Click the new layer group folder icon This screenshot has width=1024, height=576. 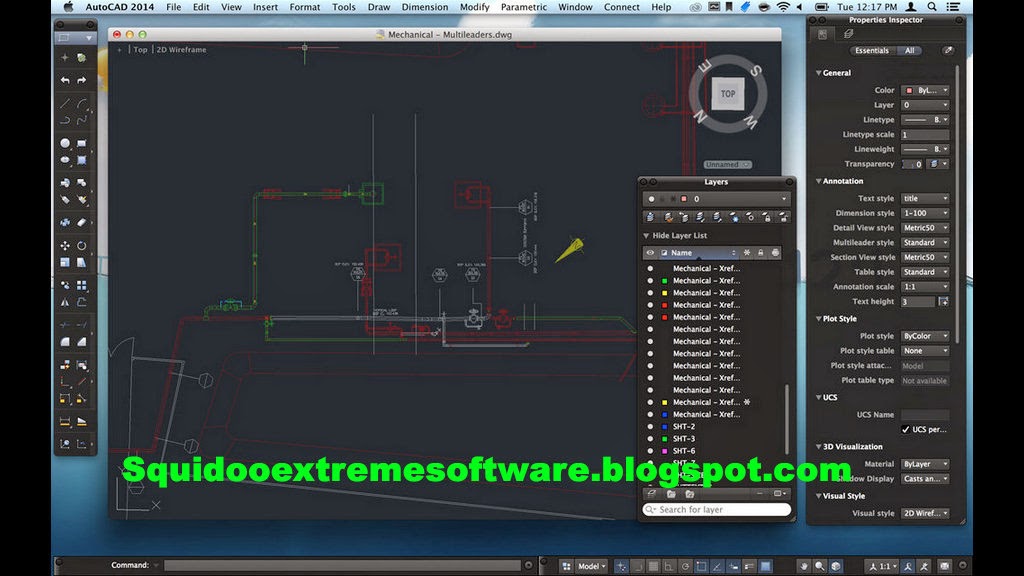pyautogui.click(x=671, y=494)
